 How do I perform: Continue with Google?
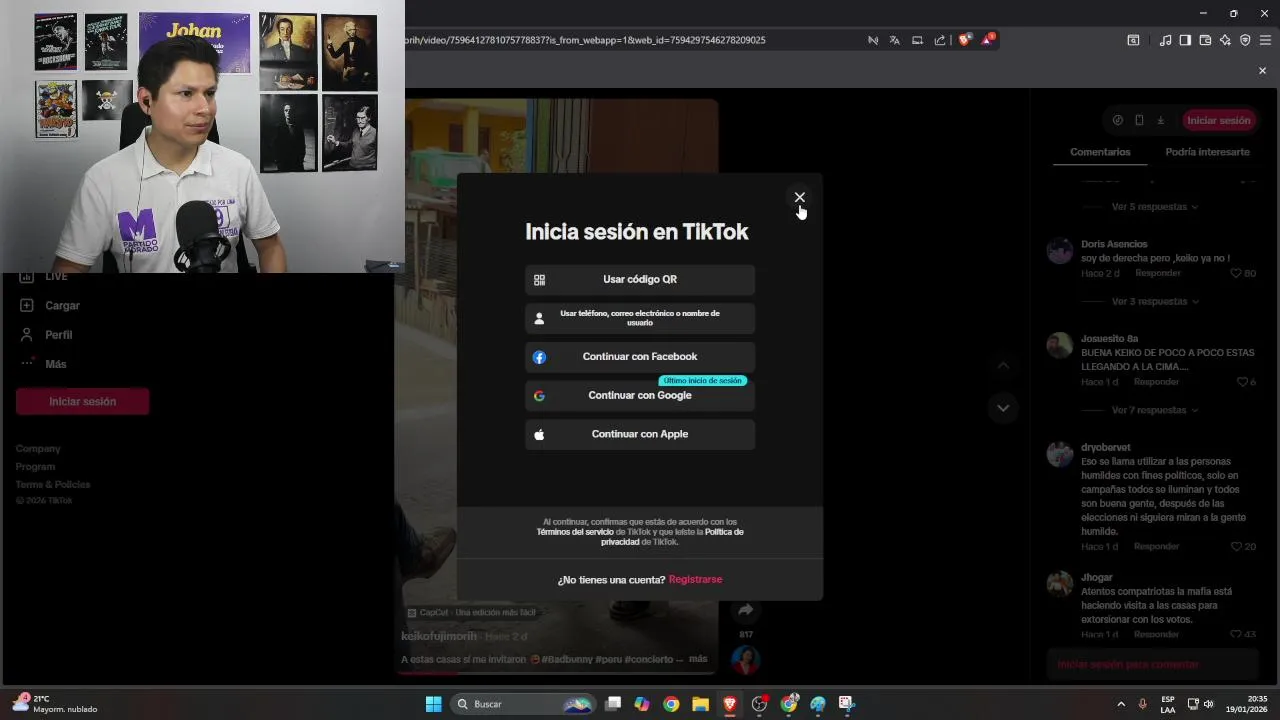(640, 395)
